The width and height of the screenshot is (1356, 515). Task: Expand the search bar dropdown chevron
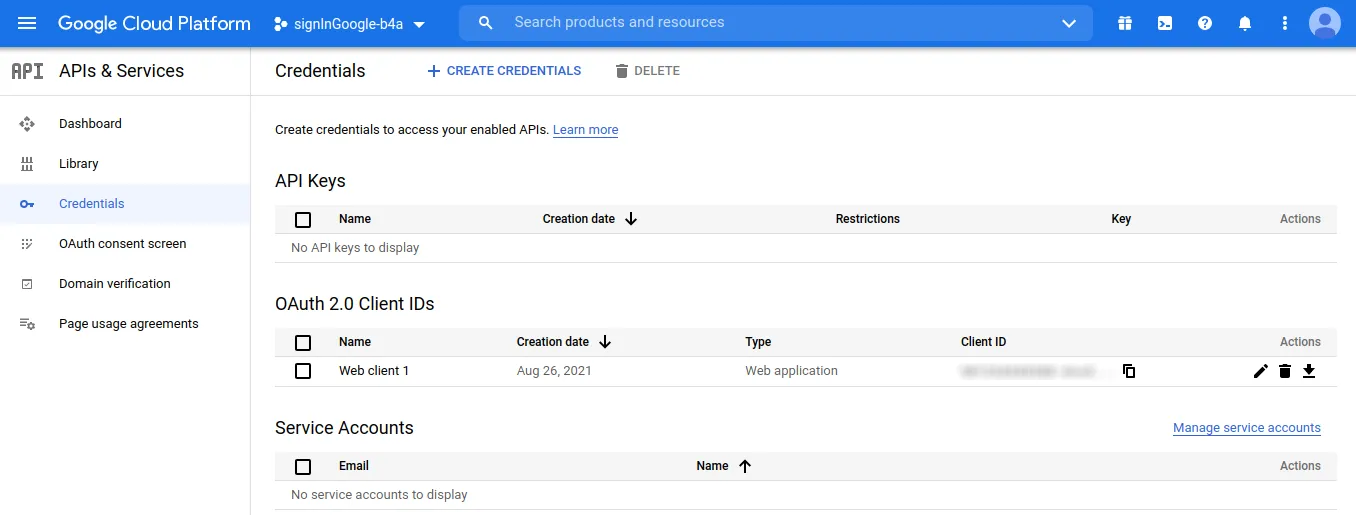click(x=1069, y=23)
